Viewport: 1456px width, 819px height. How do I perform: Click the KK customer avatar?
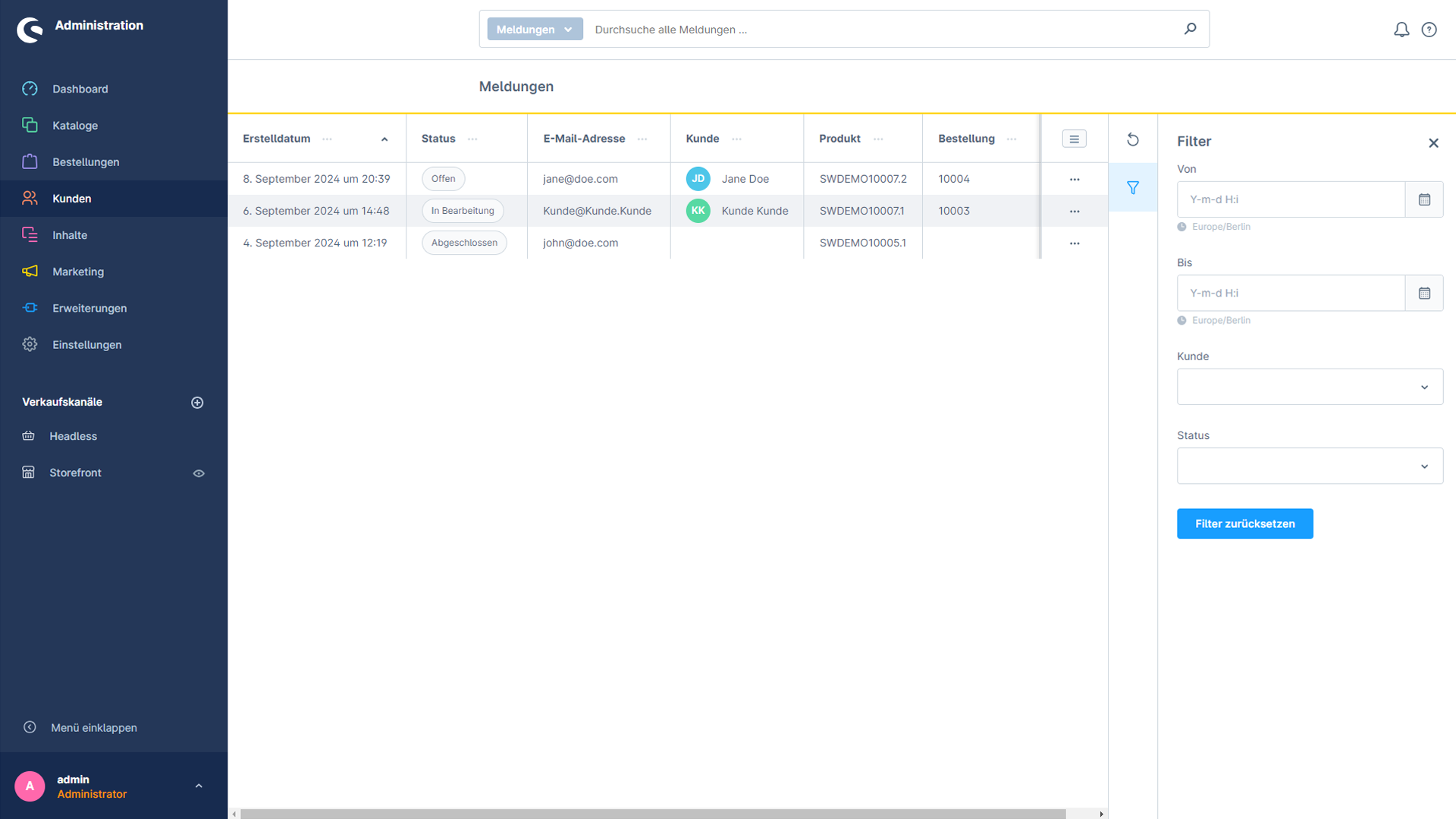click(698, 211)
